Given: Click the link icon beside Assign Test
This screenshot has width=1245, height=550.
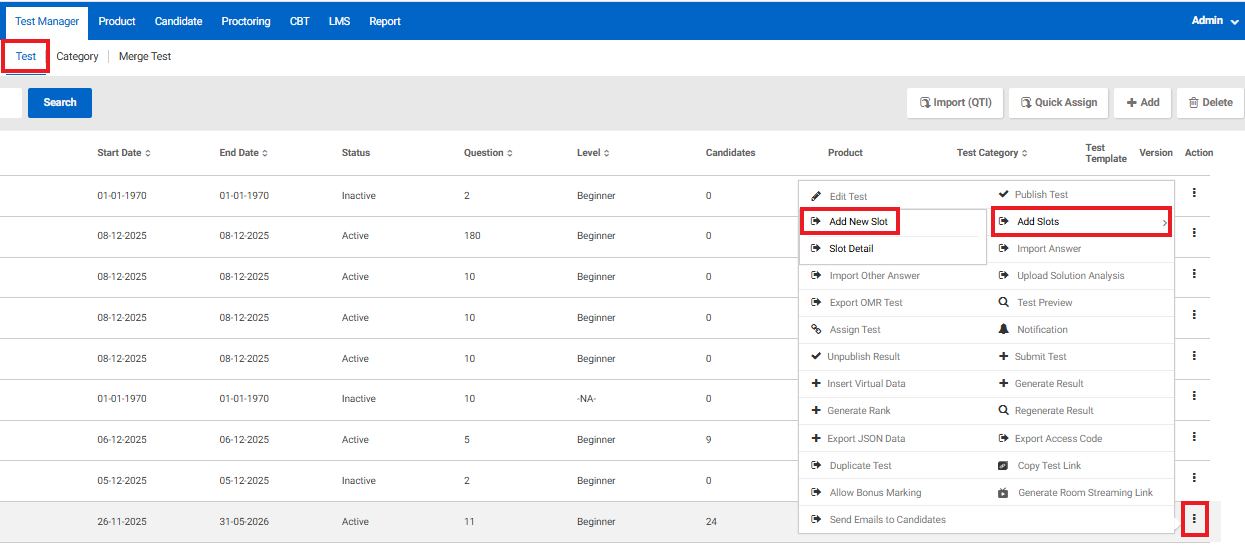Looking at the screenshot, I should pos(816,330).
